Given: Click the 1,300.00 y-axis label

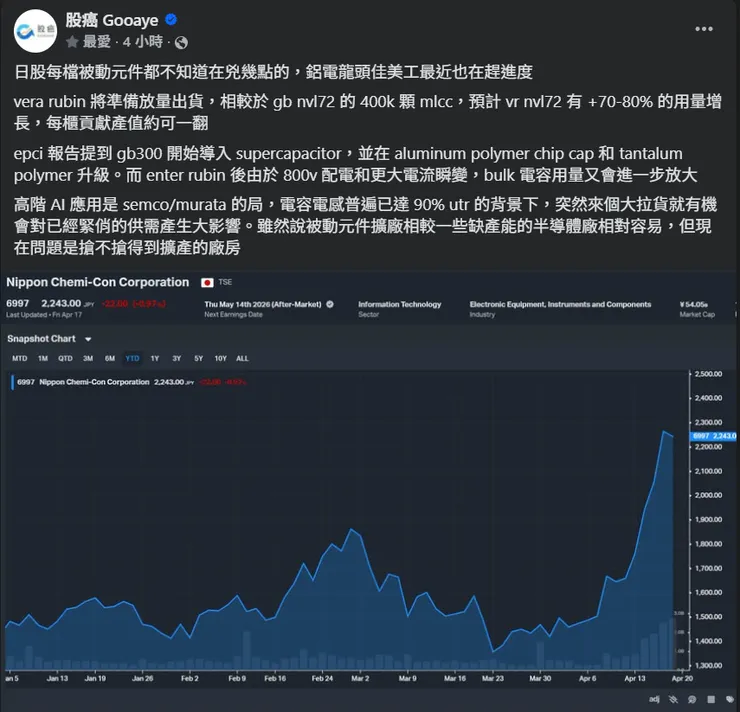Looking at the screenshot, I should pyautogui.click(x=708, y=666).
